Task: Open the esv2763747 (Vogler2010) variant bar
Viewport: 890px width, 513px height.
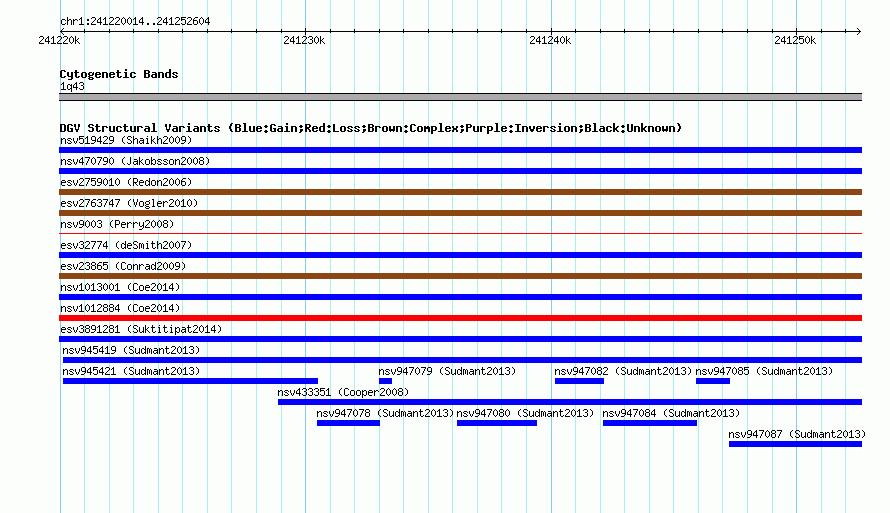Action: point(460,213)
